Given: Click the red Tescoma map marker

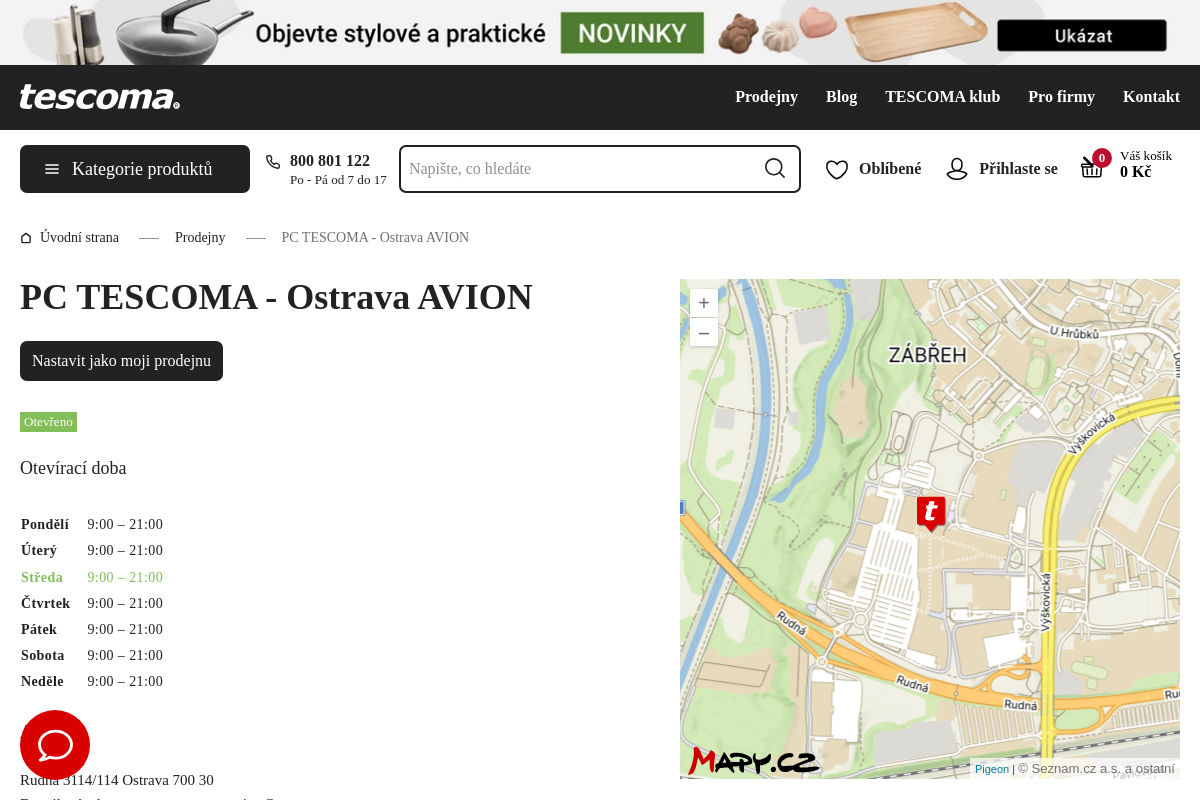Looking at the screenshot, I should [x=931, y=513].
